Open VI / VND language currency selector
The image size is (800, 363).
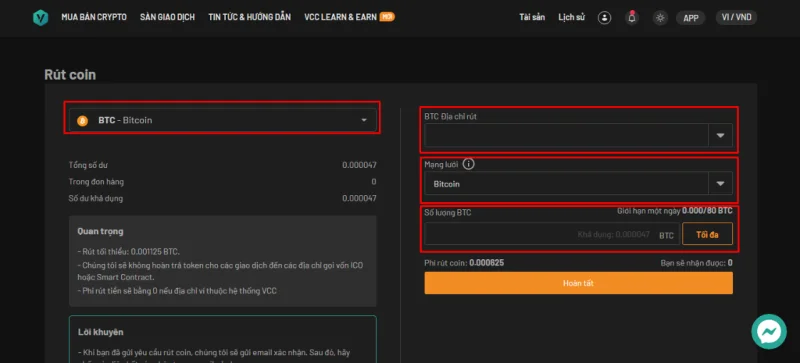click(x=736, y=17)
